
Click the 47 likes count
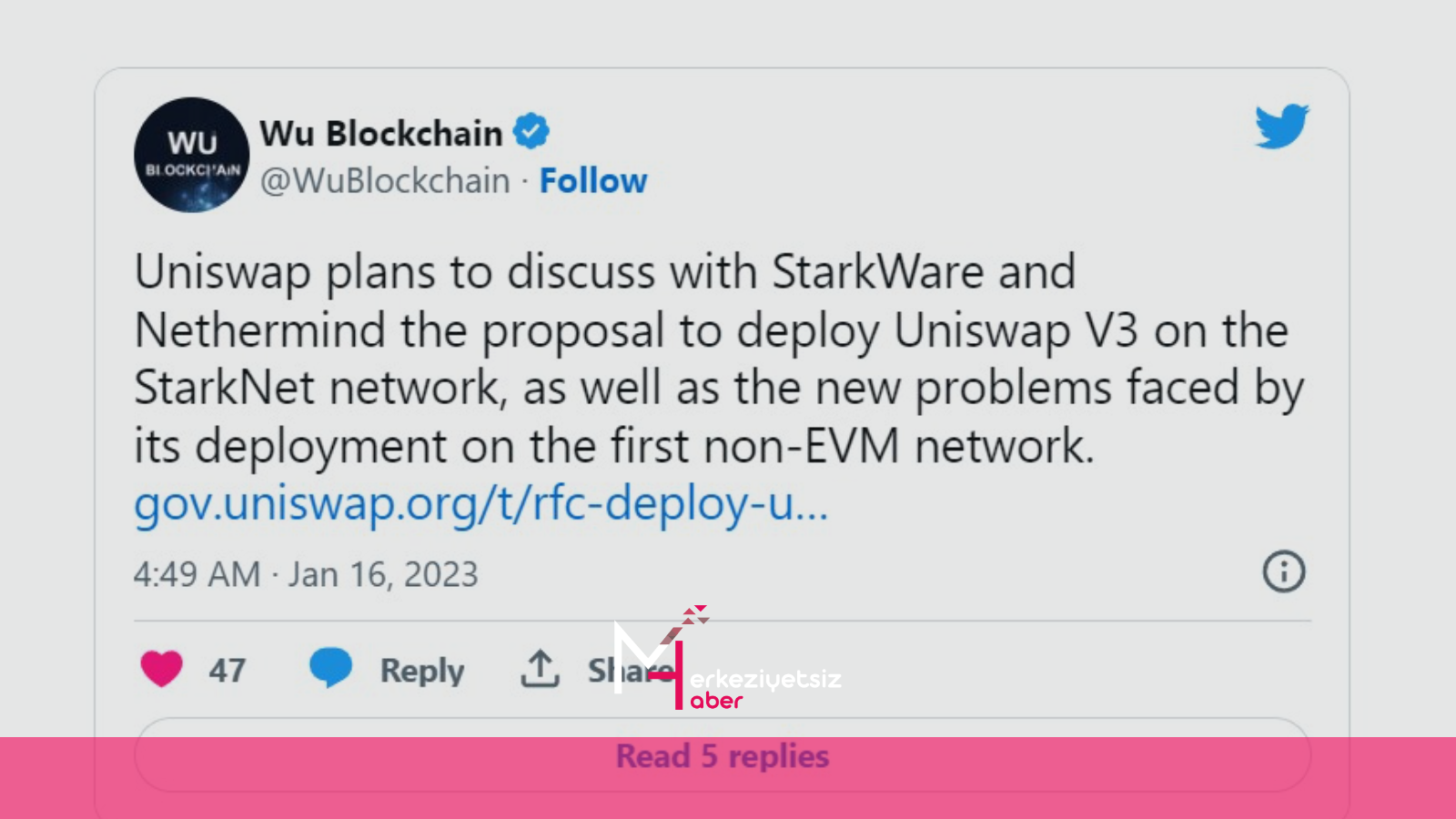(227, 671)
